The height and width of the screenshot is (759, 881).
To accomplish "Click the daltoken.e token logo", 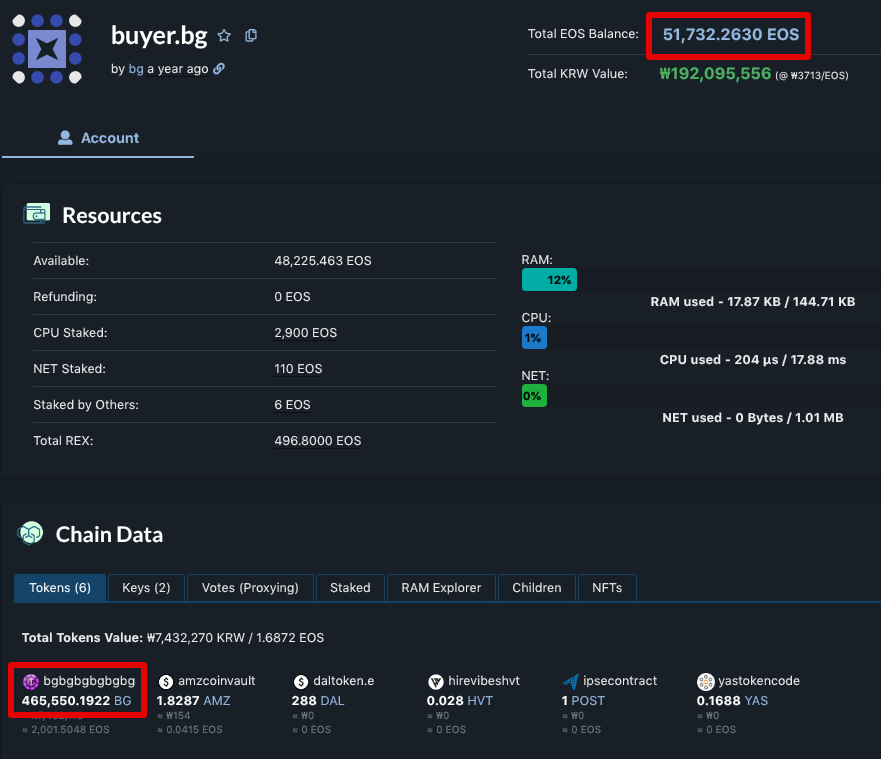I will click(x=301, y=681).
